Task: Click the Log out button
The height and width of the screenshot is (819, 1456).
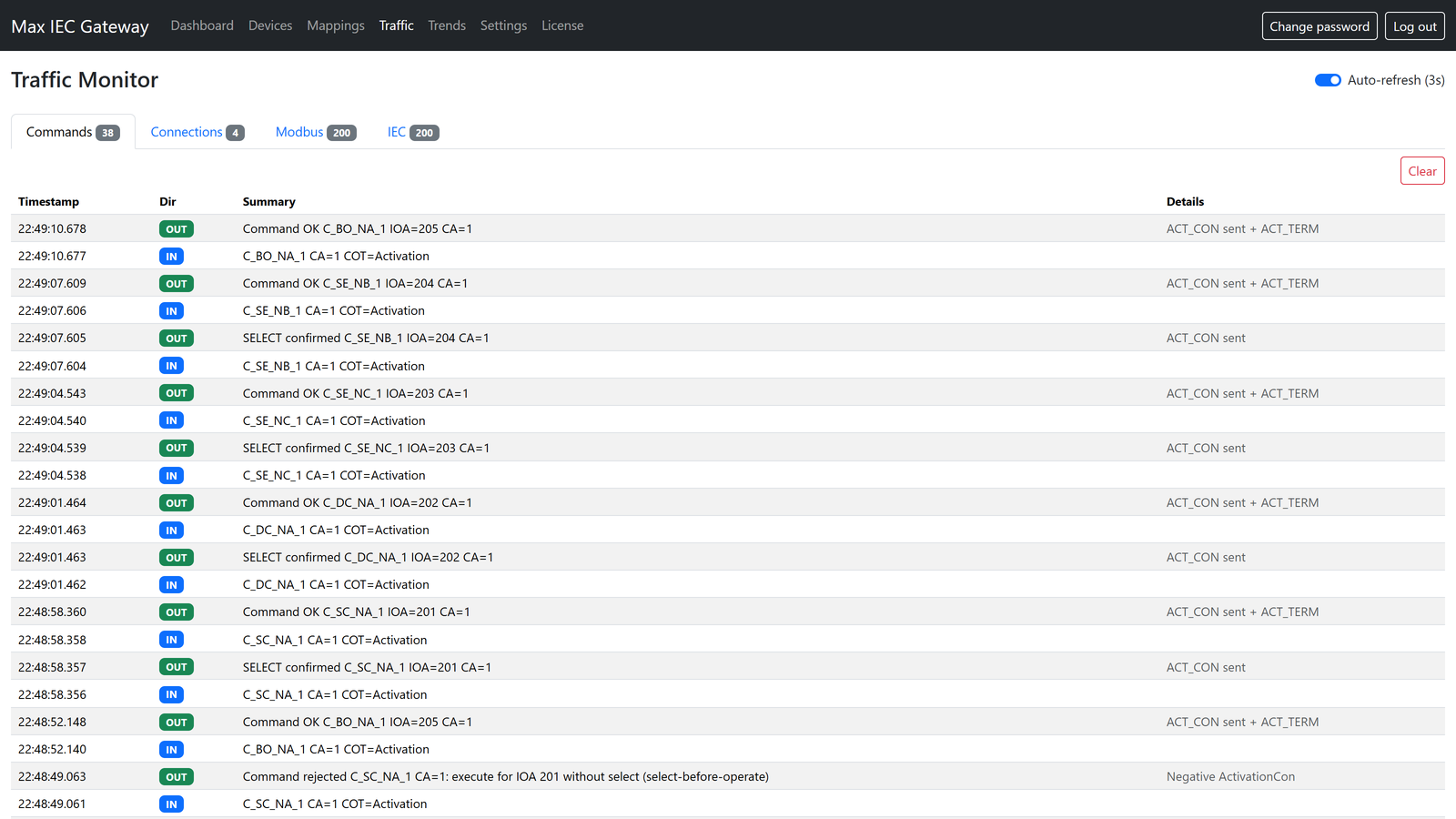Action: pos(1415,26)
